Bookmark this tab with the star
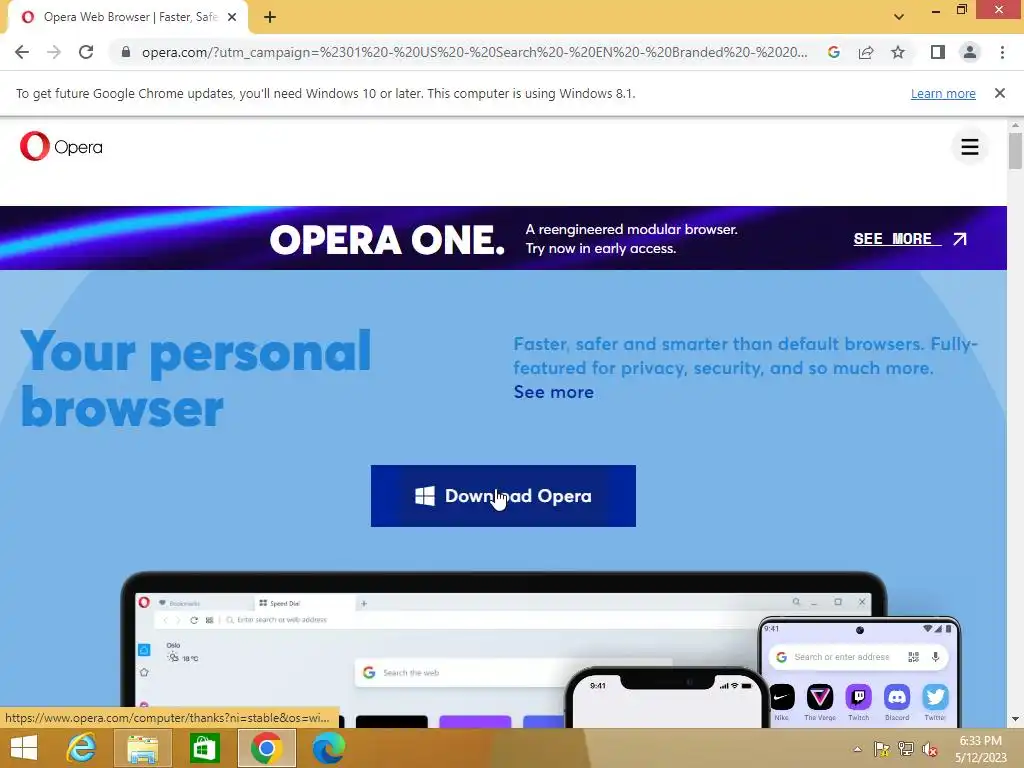Viewport: 1024px width, 768px height. pyautogui.click(x=898, y=52)
